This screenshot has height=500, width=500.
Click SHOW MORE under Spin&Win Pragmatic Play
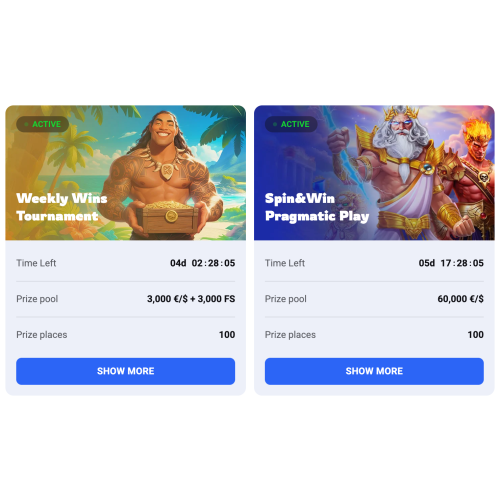click(374, 371)
